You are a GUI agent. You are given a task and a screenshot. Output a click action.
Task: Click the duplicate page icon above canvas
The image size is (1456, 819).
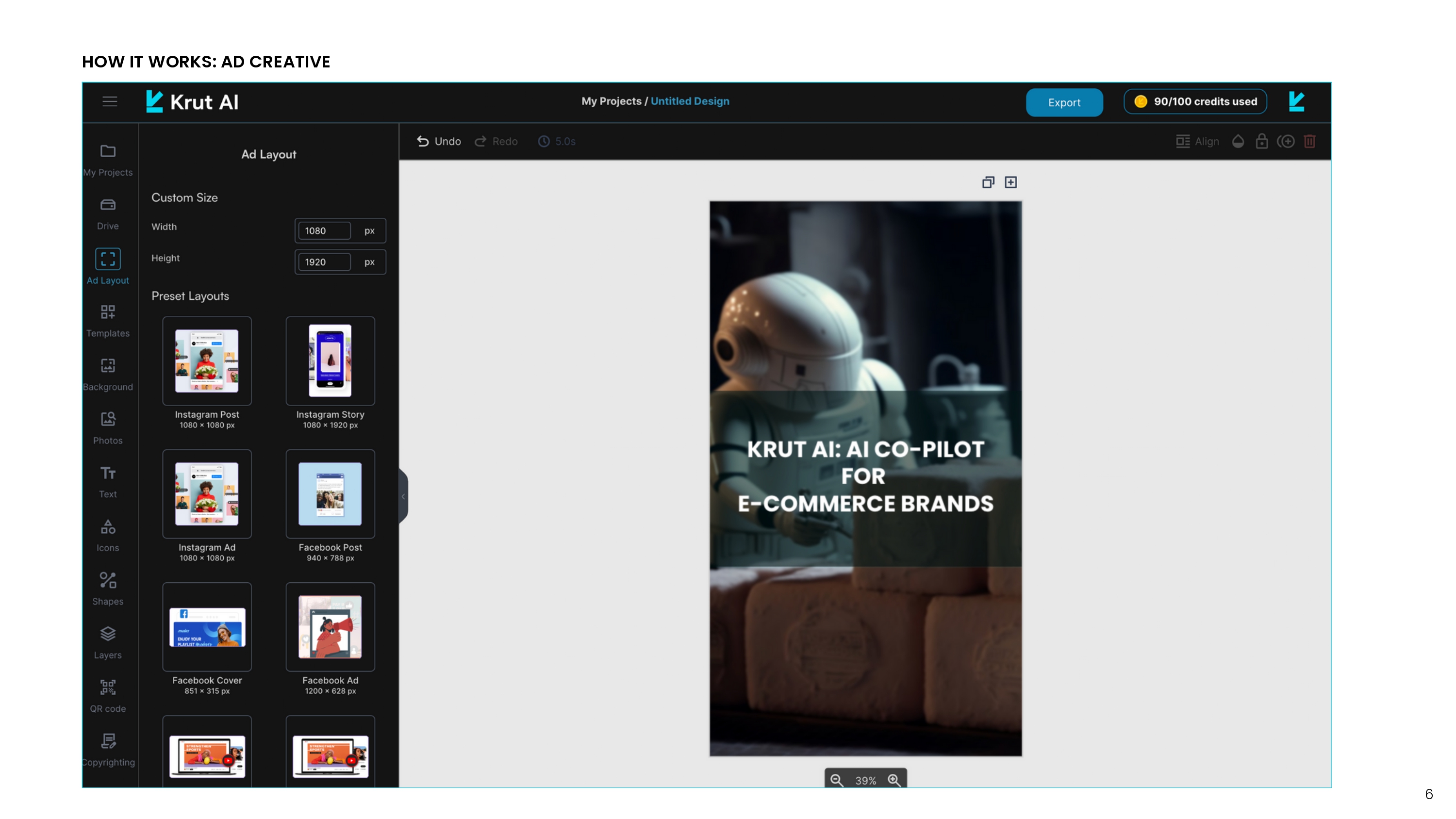pos(988,182)
